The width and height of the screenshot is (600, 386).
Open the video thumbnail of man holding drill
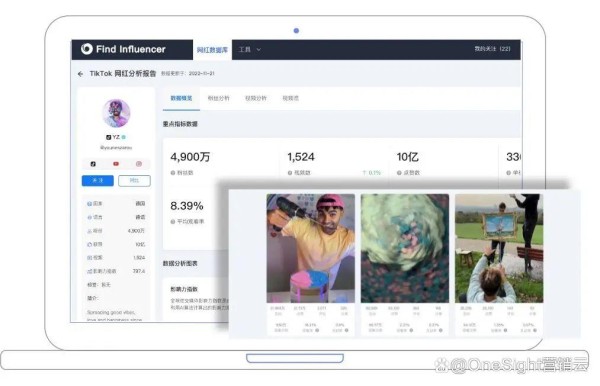311,248
